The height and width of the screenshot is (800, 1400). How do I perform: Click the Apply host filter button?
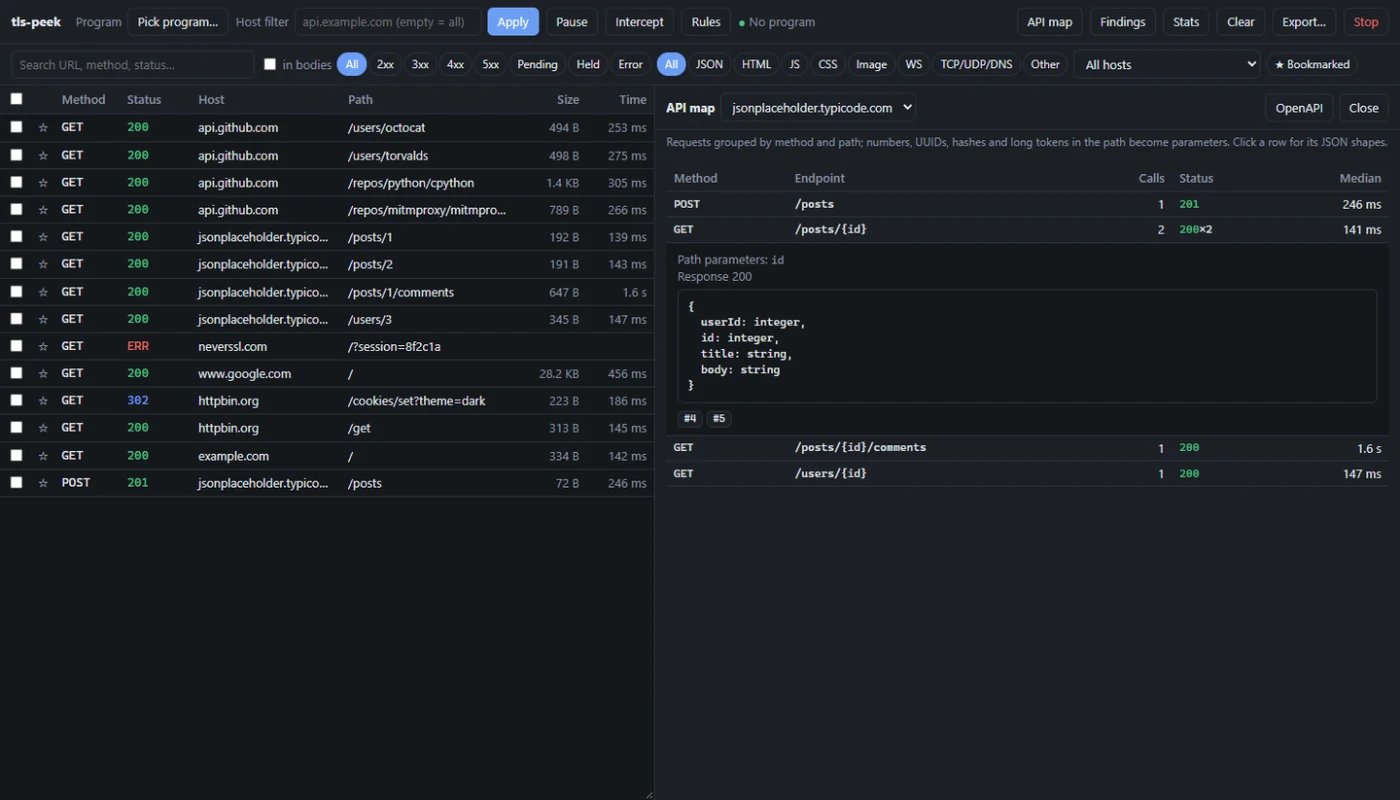click(513, 22)
